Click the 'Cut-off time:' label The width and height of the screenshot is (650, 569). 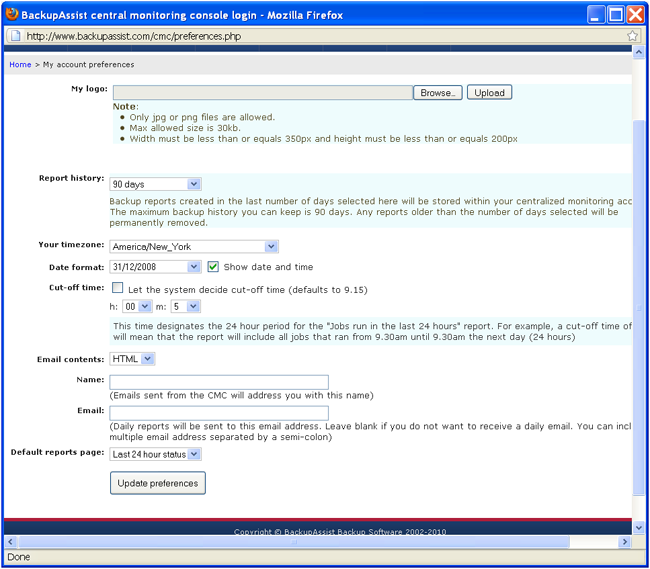click(x=77, y=287)
